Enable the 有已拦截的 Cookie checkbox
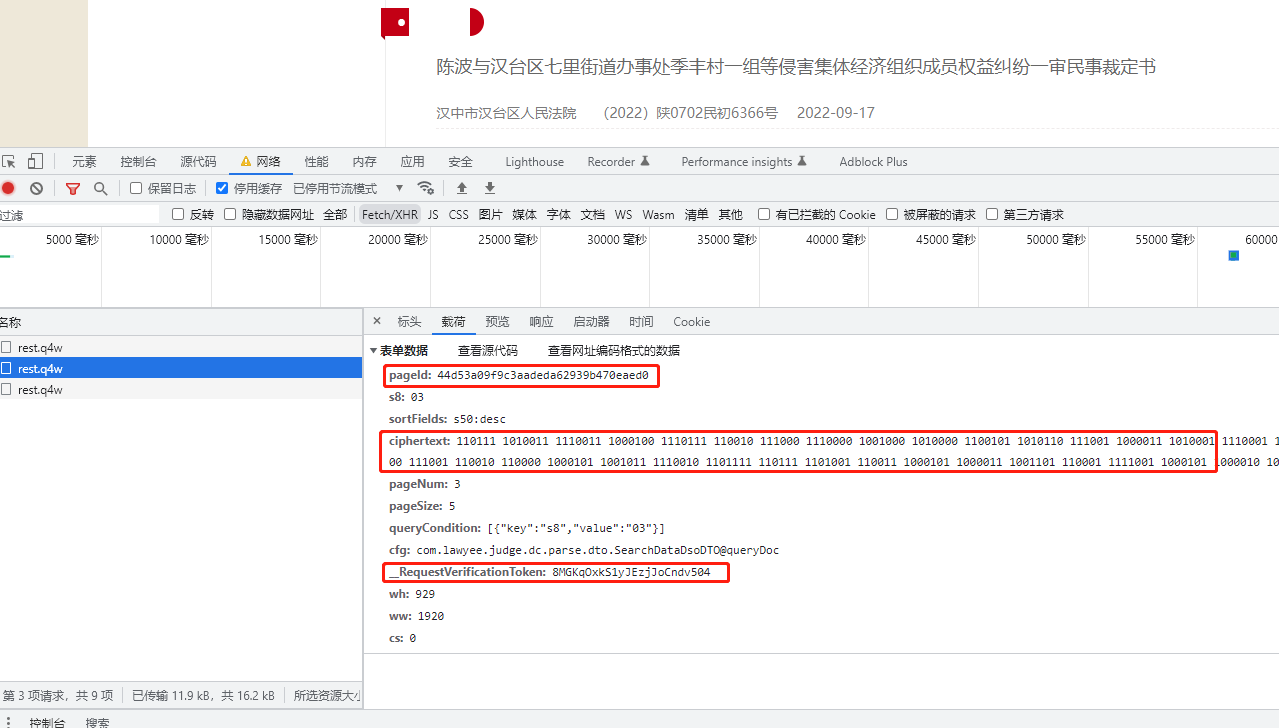This screenshot has height=728, width=1279. 764,214
